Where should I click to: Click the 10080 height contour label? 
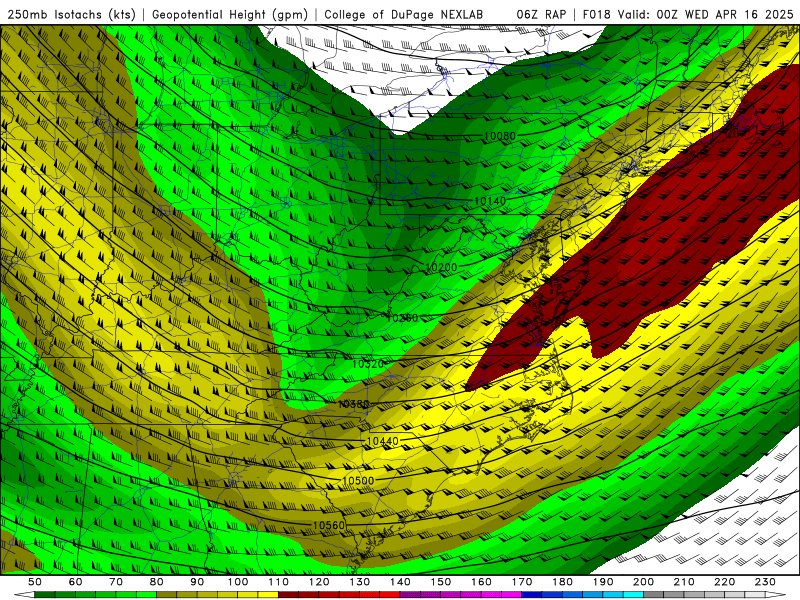click(499, 136)
